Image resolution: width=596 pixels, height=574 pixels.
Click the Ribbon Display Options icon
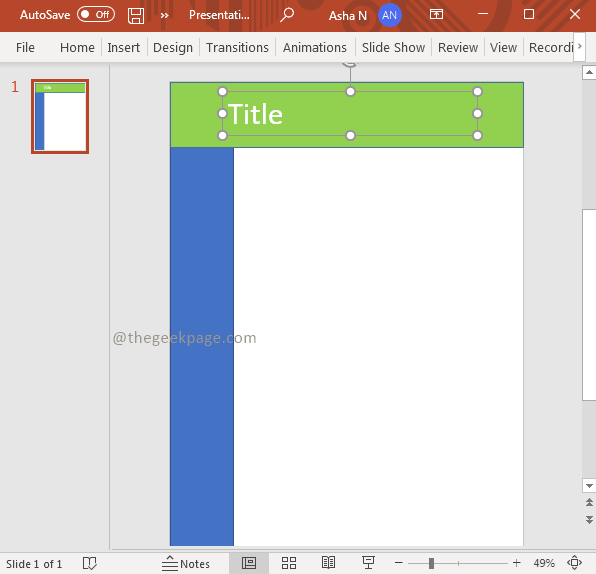tap(436, 15)
